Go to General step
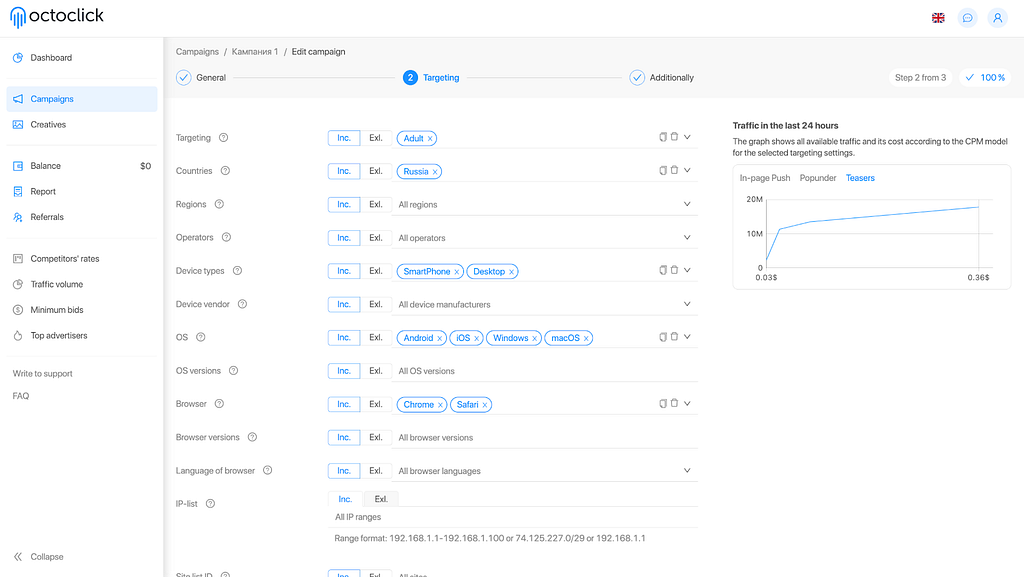Screen dimensions: 1024x577 (201, 78)
